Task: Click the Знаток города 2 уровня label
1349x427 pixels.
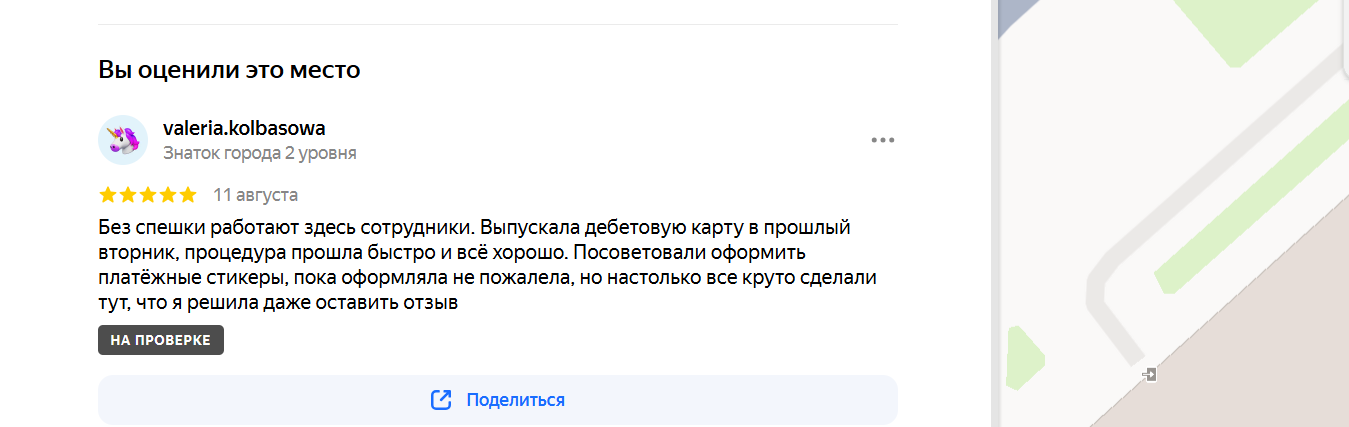Action: click(x=260, y=154)
